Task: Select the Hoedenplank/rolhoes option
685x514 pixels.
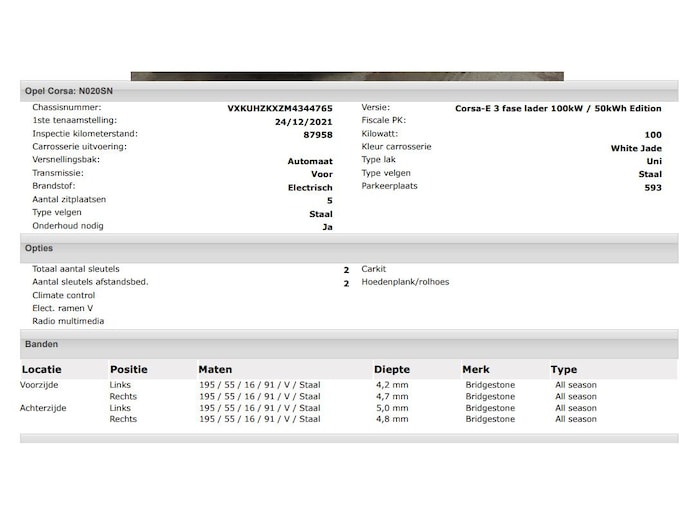Action: point(405,282)
